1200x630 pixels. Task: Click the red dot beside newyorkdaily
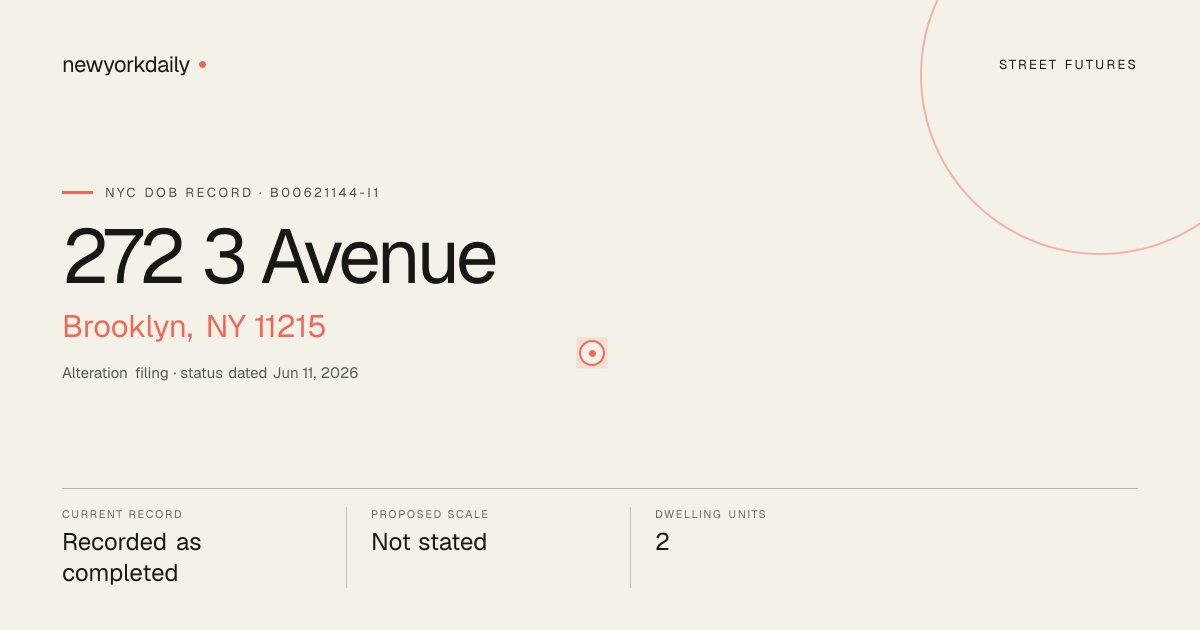tap(202, 64)
